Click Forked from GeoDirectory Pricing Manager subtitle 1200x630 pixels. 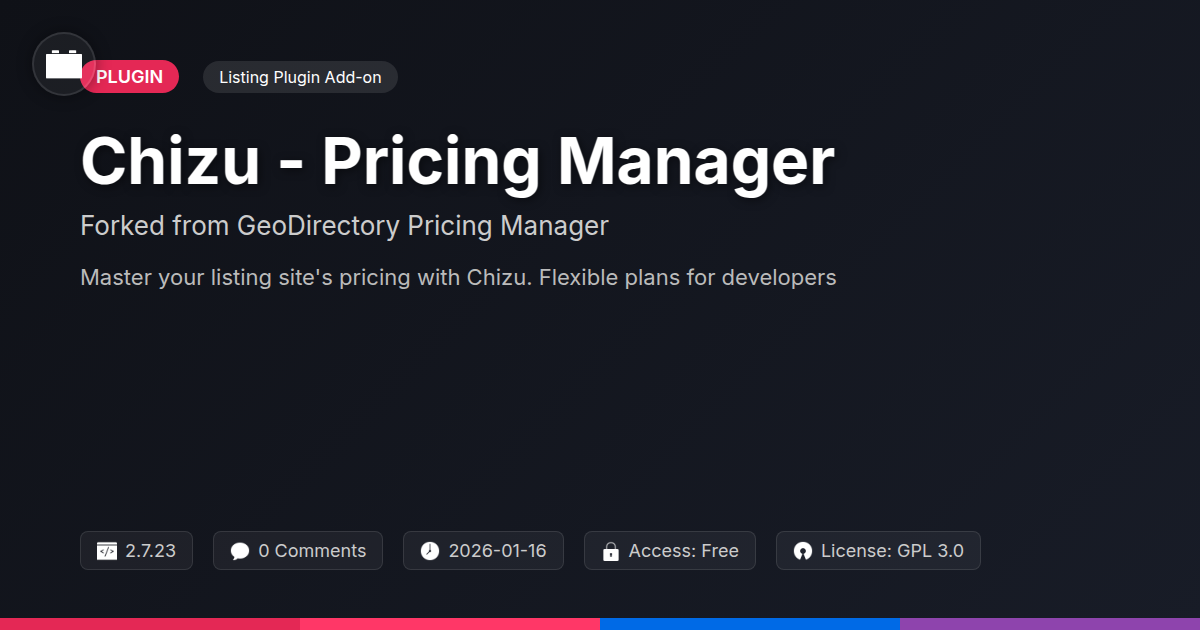coord(344,226)
